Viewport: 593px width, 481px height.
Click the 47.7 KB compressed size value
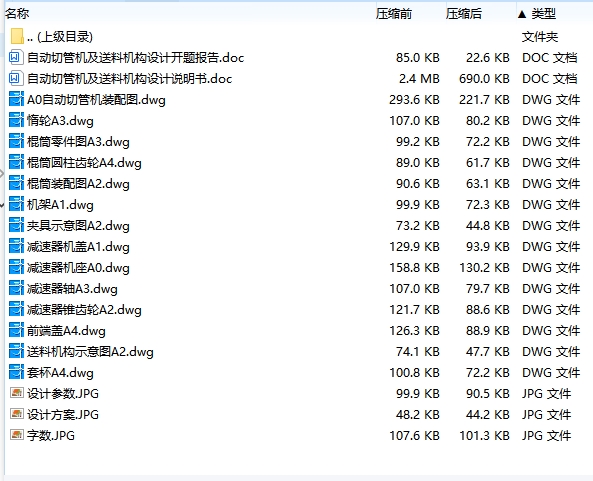tap(487, 352)
